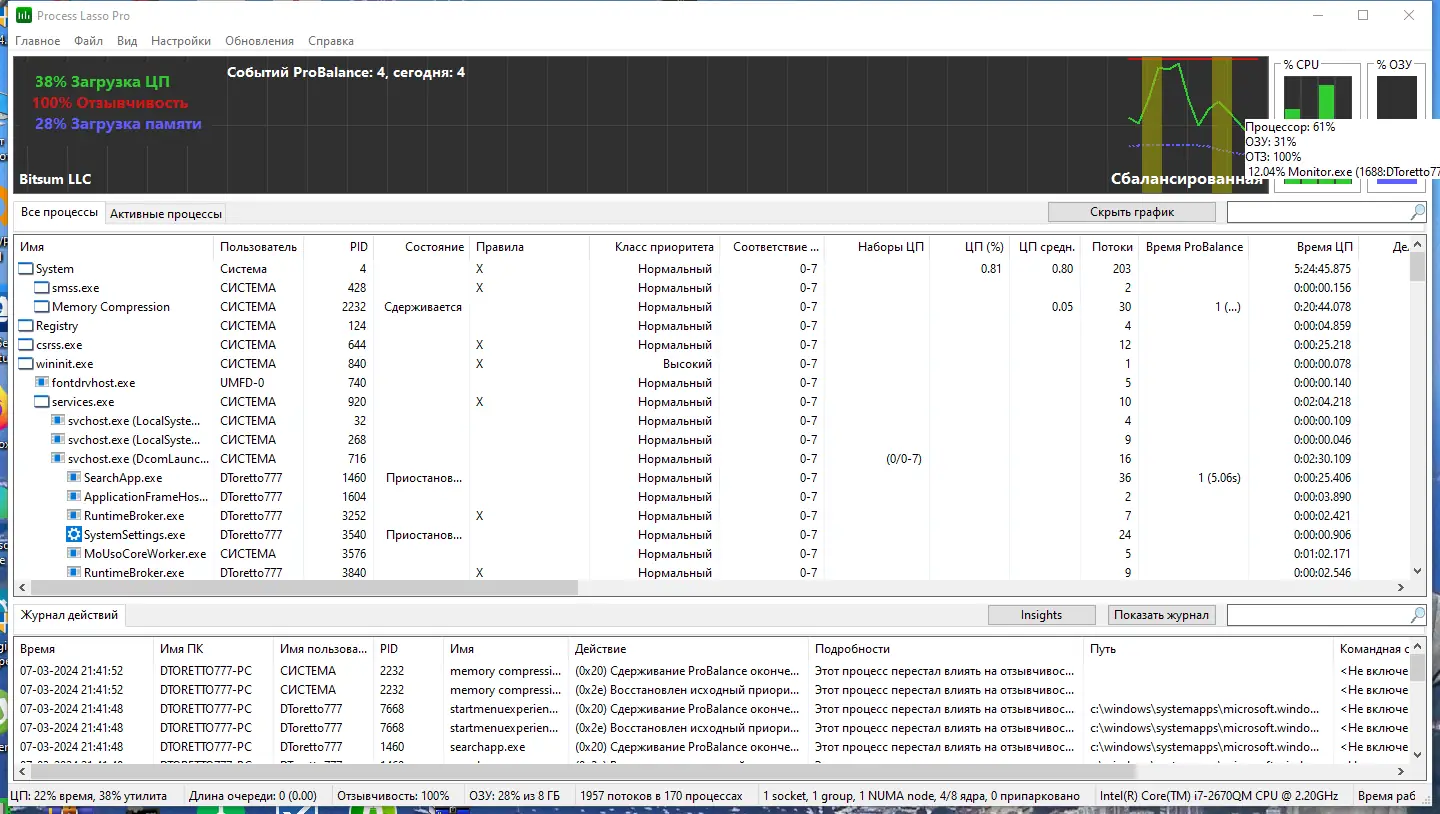
Task: Click the SystemSettings.exe gear icon
Action: (x=74, y=535)
